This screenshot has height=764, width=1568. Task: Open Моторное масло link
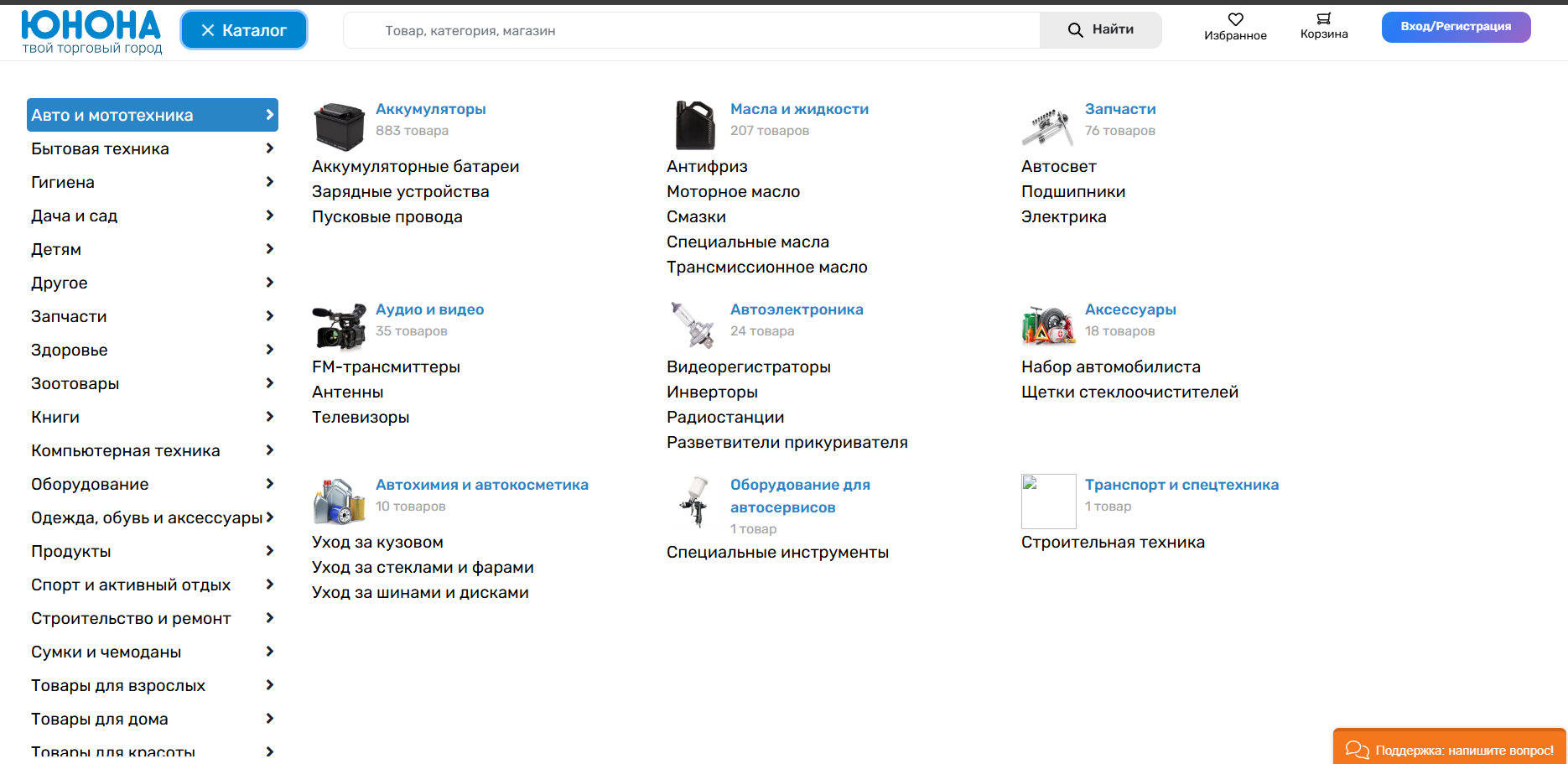coord(733,192)
